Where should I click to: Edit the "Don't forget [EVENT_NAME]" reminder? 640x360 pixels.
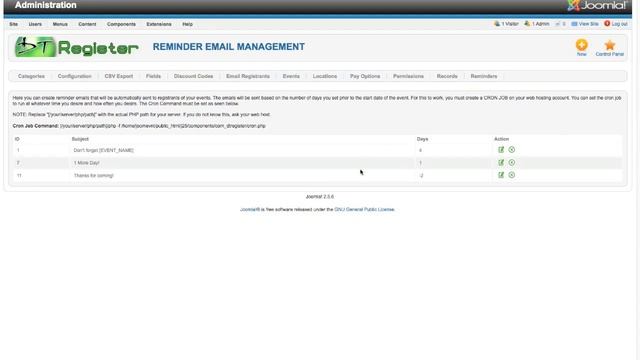501,150
